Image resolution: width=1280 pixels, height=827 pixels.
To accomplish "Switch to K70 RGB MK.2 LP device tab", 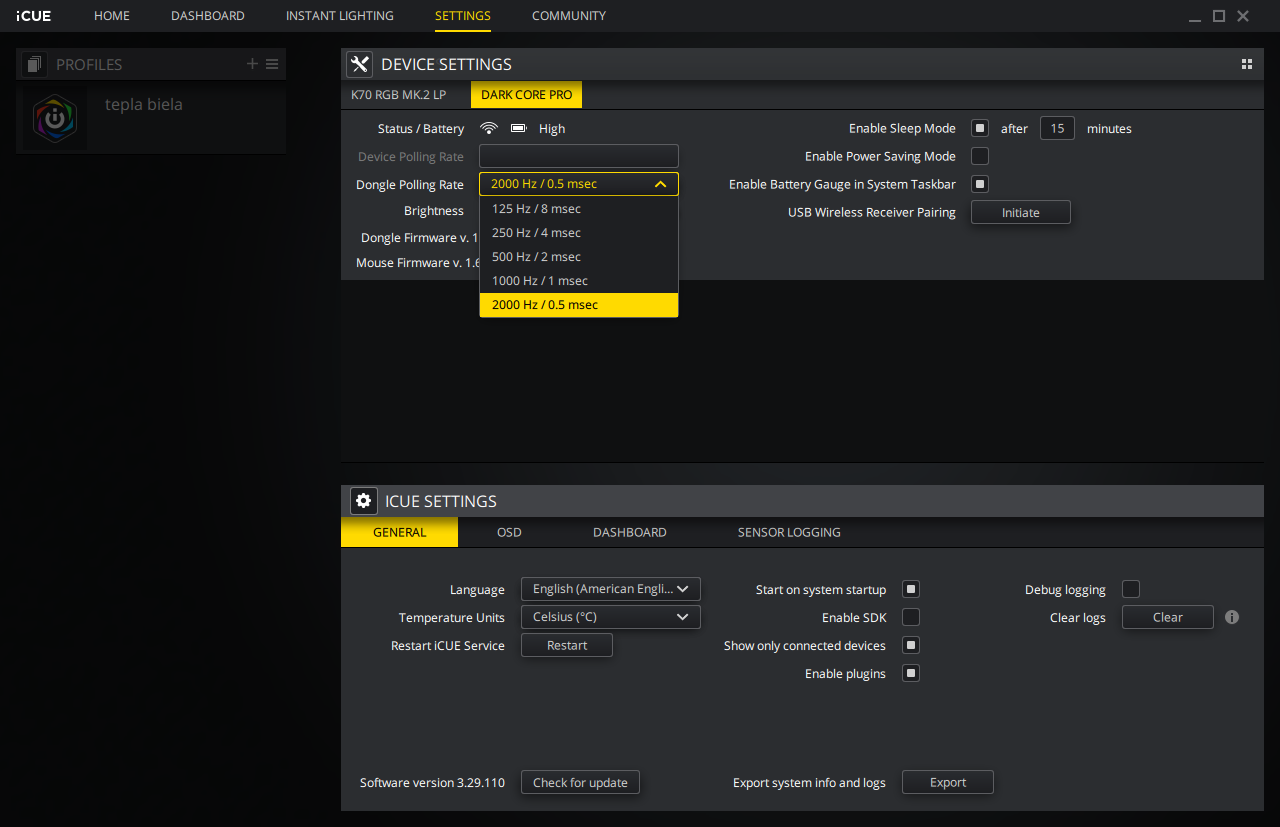I will pyautogui.click(x=399, y=95).
